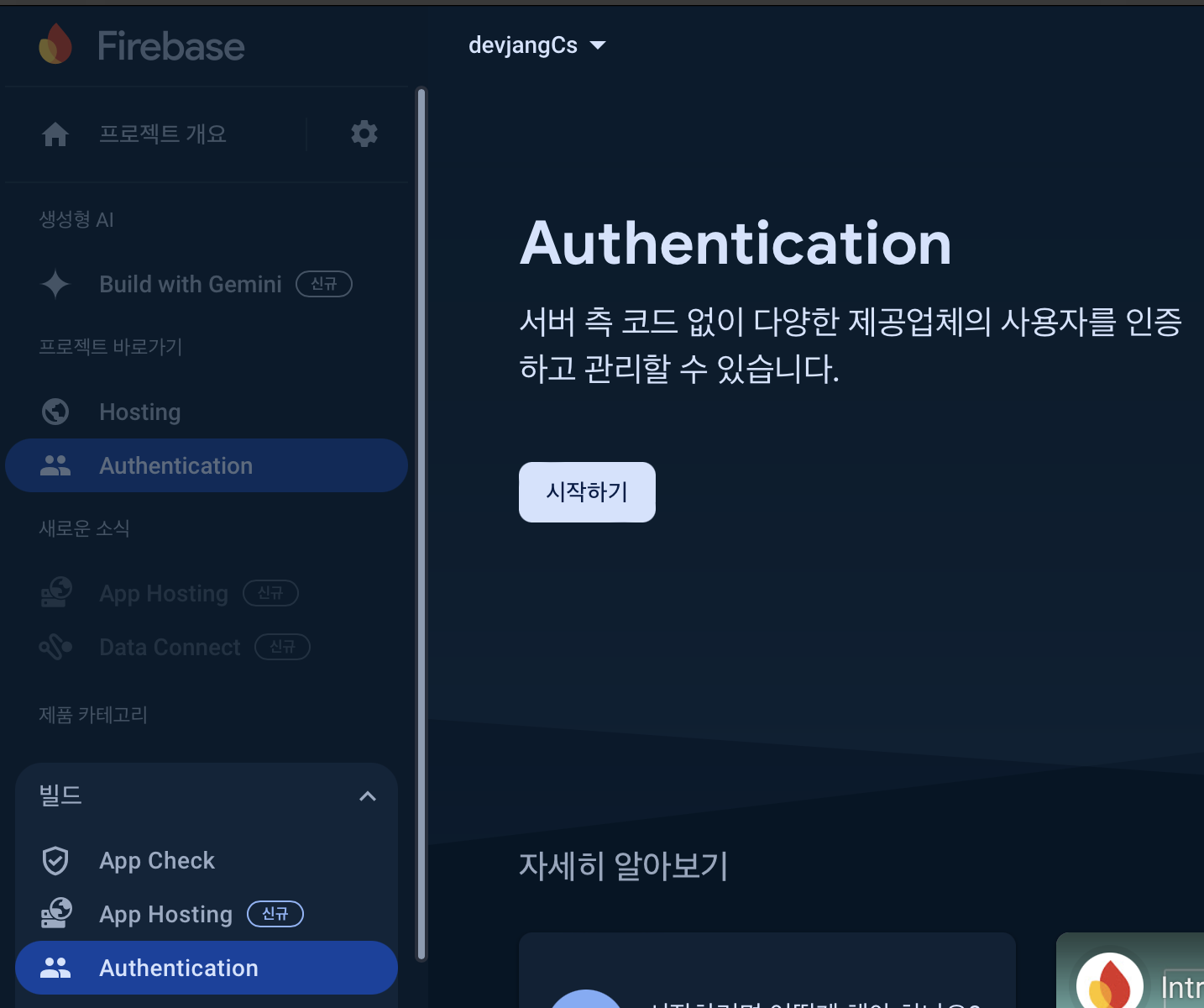Click the 신규 badge beside Data Connect
1204x1008 pixels.
[x=283, y=647]
